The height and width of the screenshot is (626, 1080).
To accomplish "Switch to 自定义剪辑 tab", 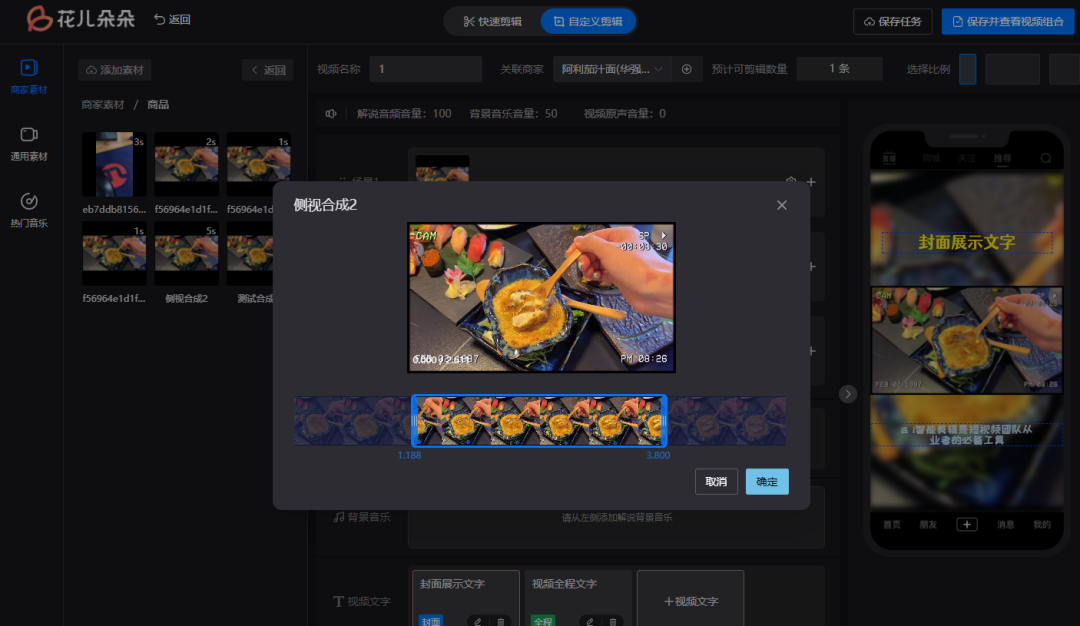I will pyautogui.click(x=588, y=21).
